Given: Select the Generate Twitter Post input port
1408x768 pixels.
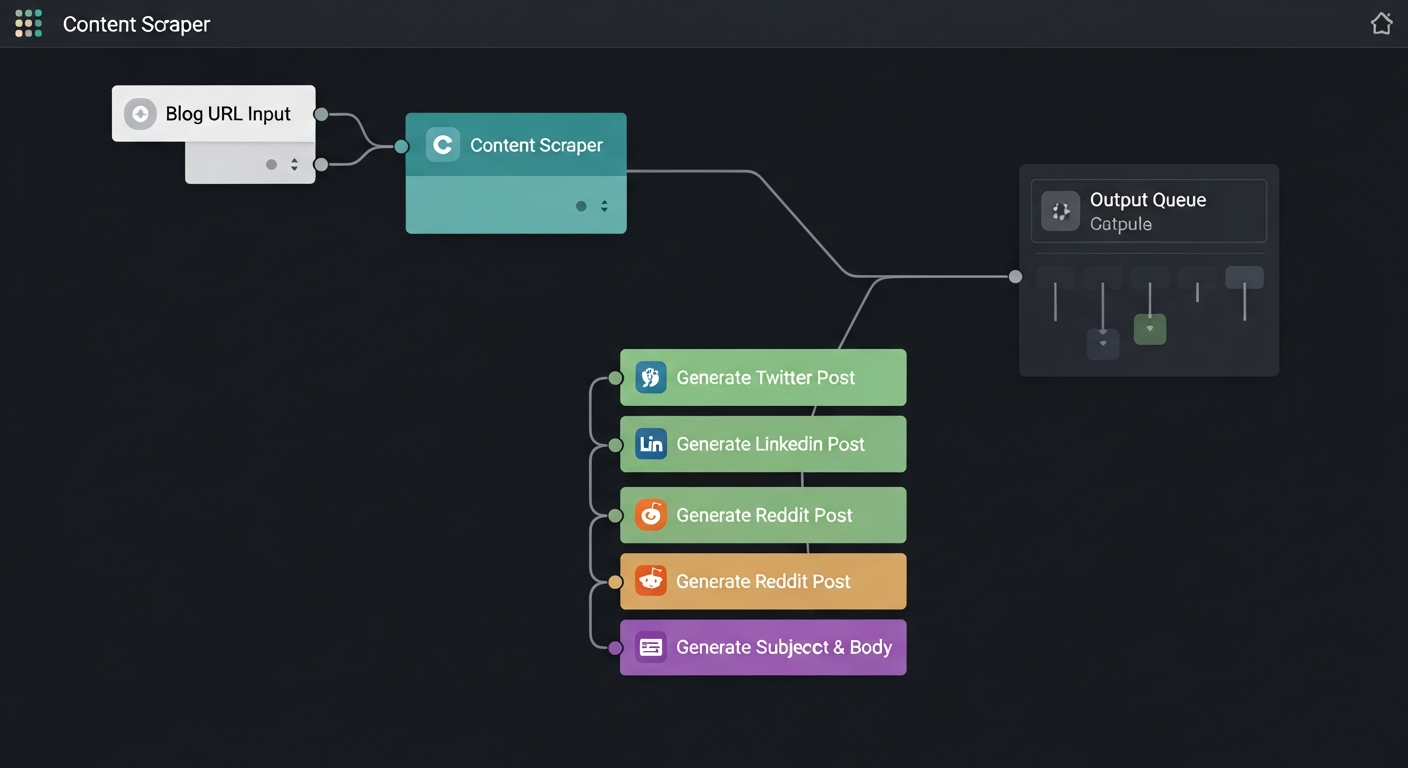Looking at the screenshot, I should (x=615, y=378).
